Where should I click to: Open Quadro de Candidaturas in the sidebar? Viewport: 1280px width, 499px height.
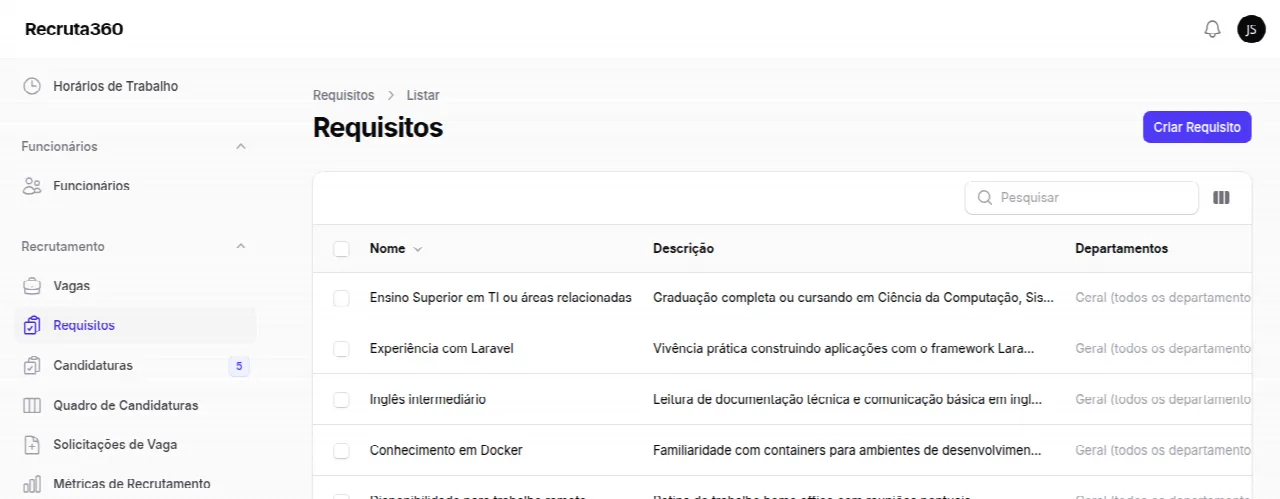135,405
